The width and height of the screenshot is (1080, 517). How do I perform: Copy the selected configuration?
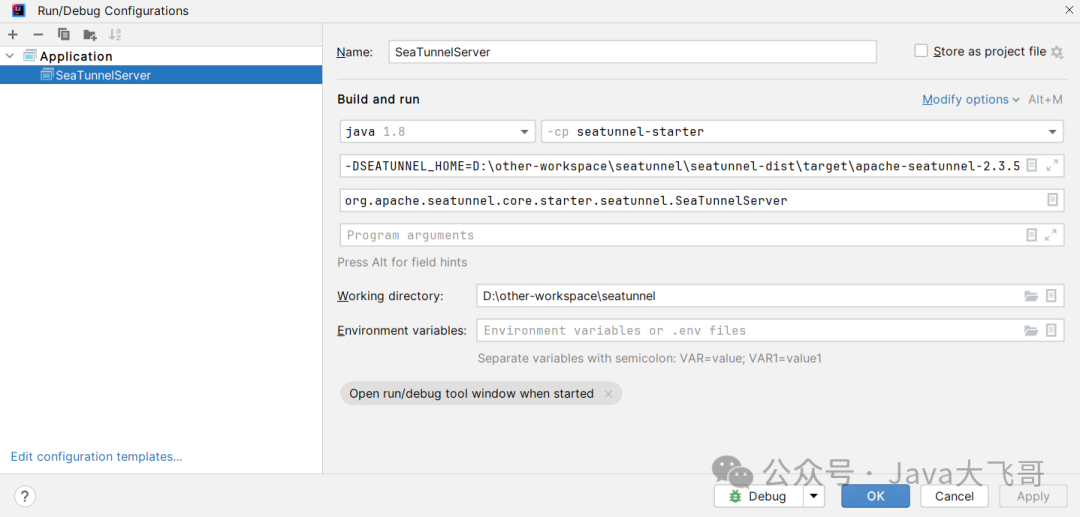(x=64, y=34)
